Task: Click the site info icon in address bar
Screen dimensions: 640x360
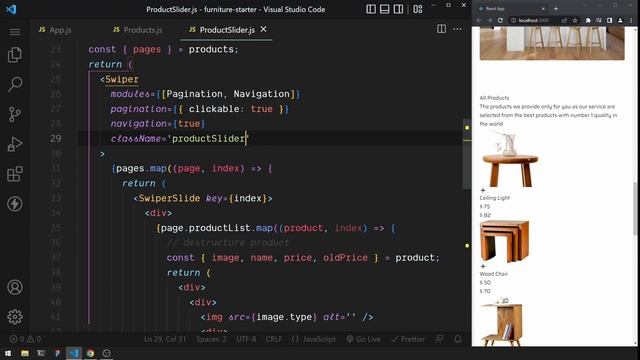Action: click(513, 20)
